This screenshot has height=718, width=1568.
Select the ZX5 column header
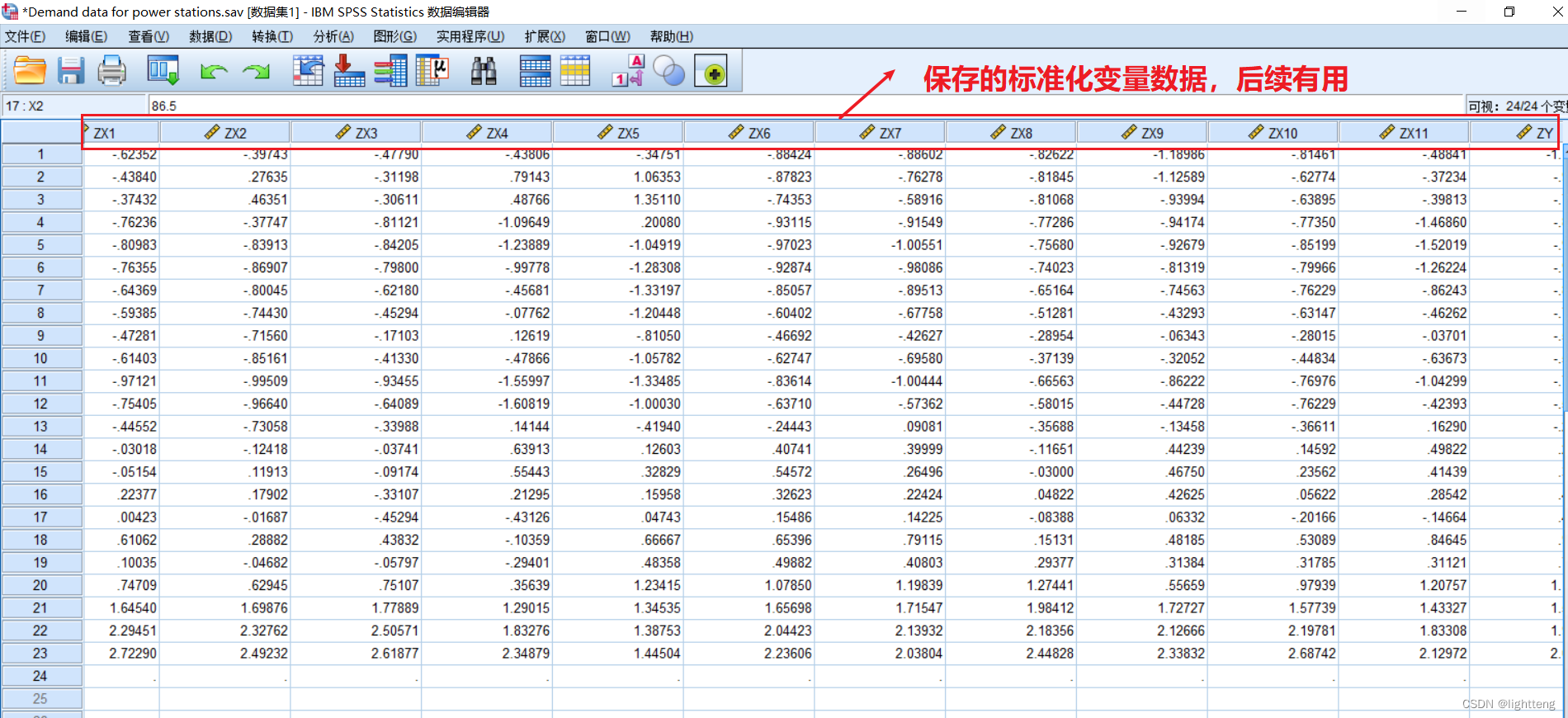pos(618,133)
